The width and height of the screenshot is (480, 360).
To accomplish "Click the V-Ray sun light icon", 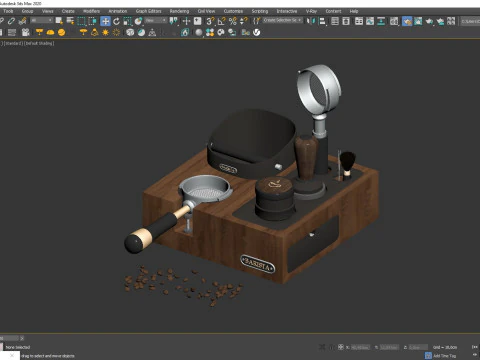I will [x=105, y=32].
